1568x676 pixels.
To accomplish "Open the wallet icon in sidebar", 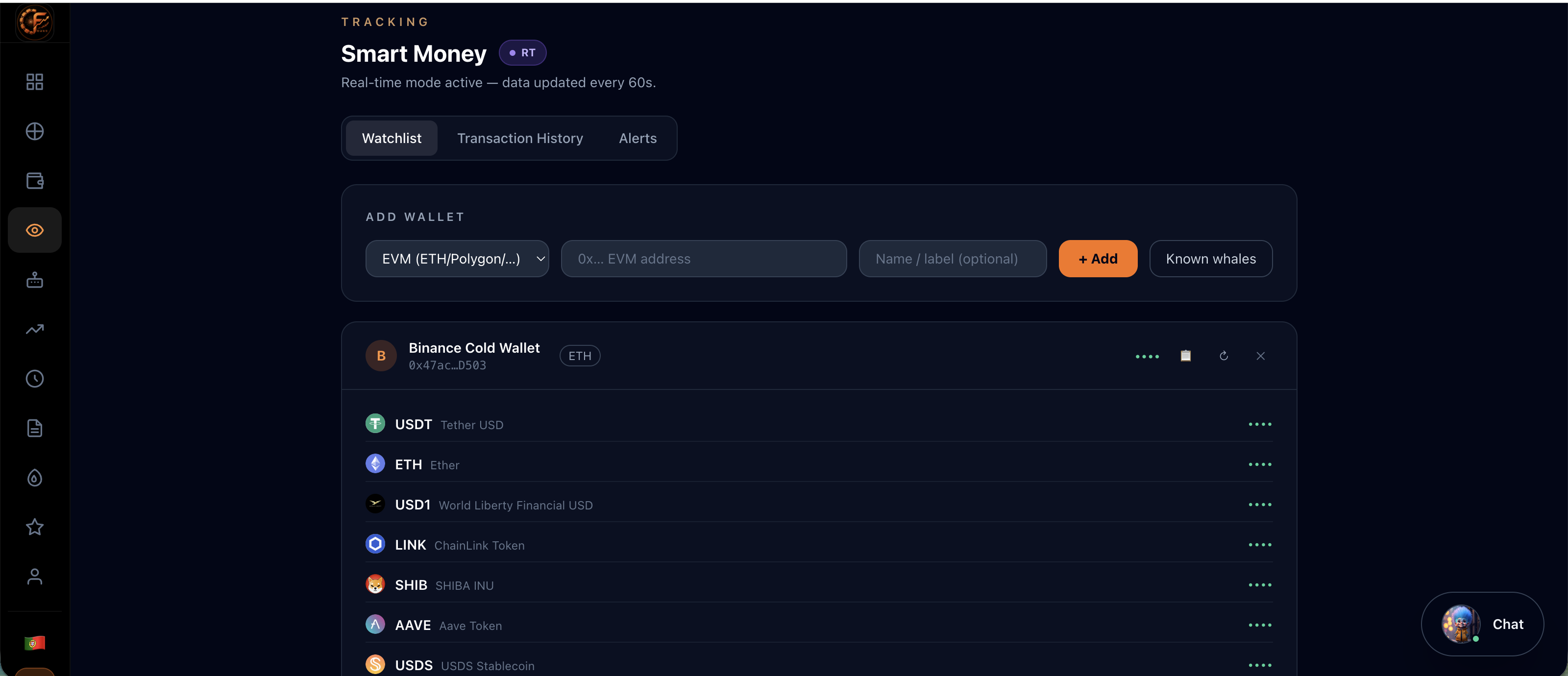I will point(35,181).
